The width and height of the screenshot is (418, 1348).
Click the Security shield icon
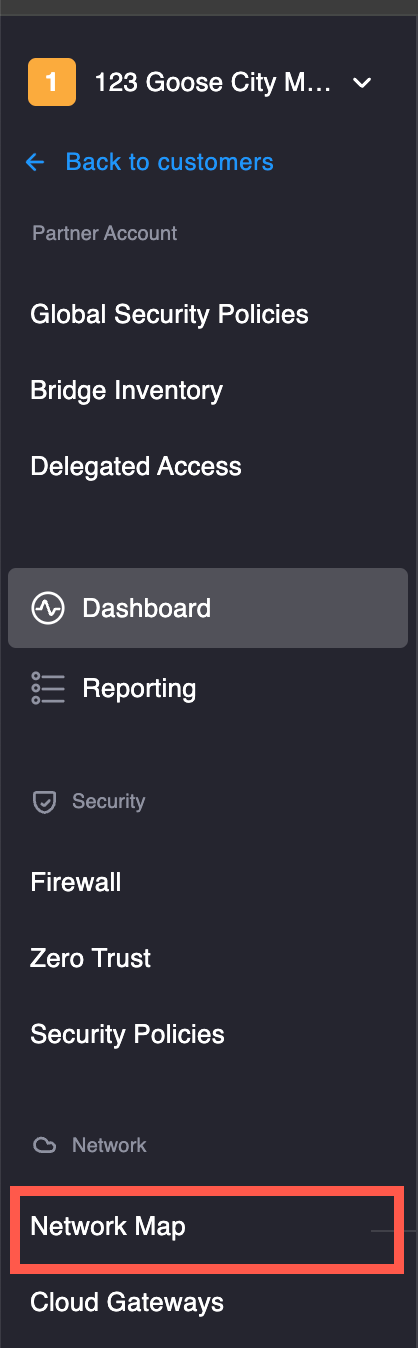point(44,802)
